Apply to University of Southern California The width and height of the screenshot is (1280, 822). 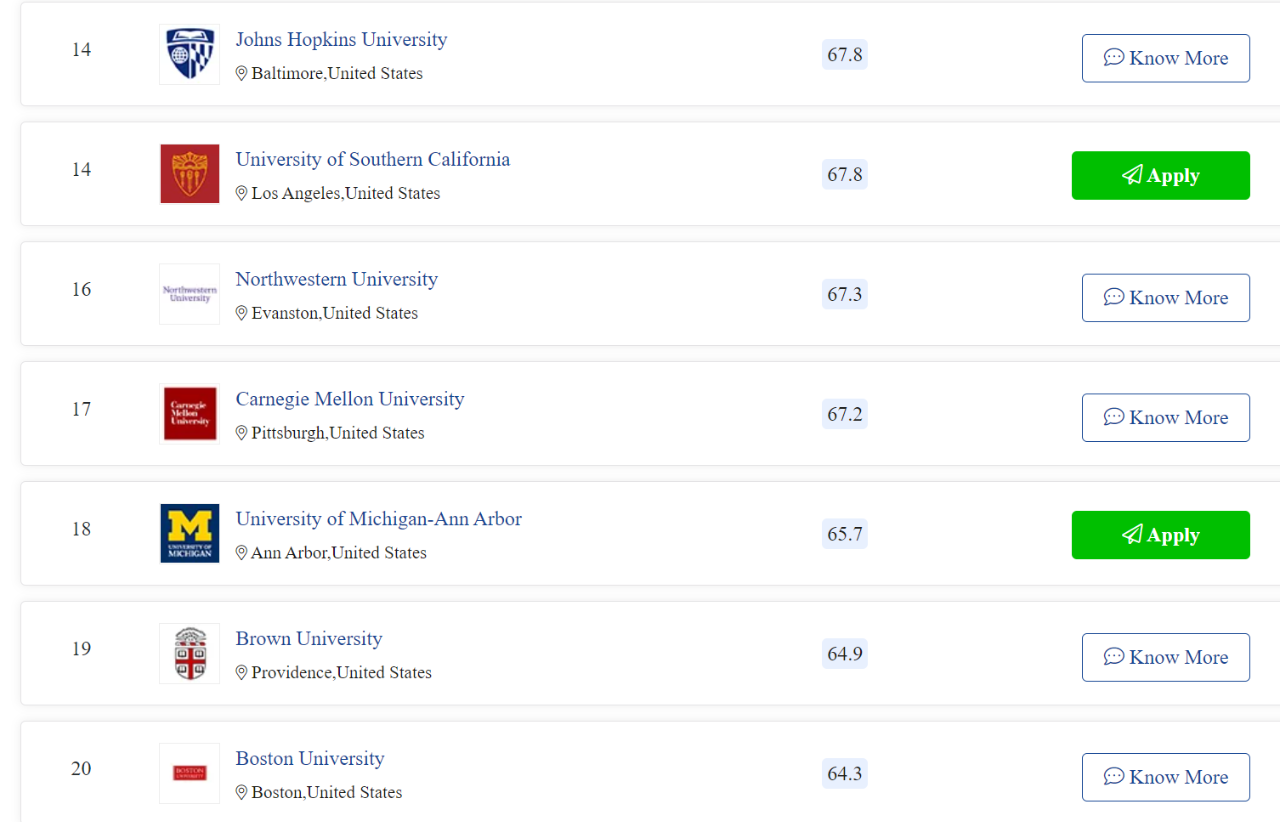[x=1161, y=175]
